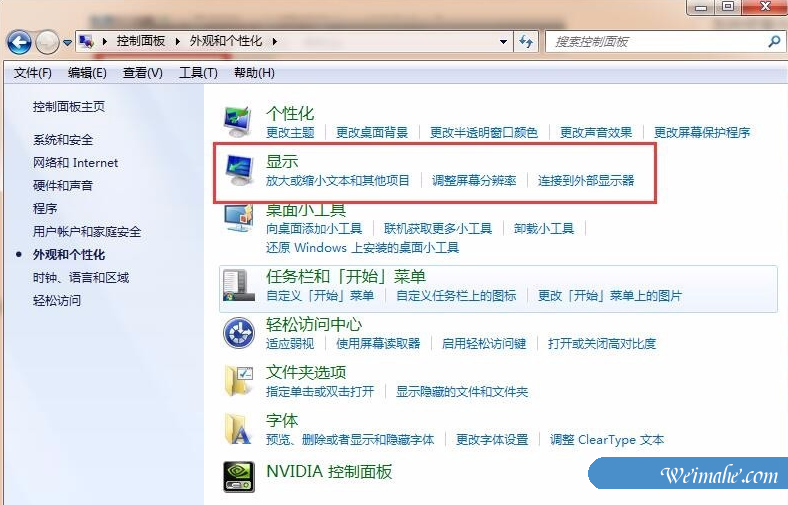Image resolution: width=788 pixels, height=505 pixels.
Task: Focus the 搜索控制面板 search field
Action: tap(657, 42)
